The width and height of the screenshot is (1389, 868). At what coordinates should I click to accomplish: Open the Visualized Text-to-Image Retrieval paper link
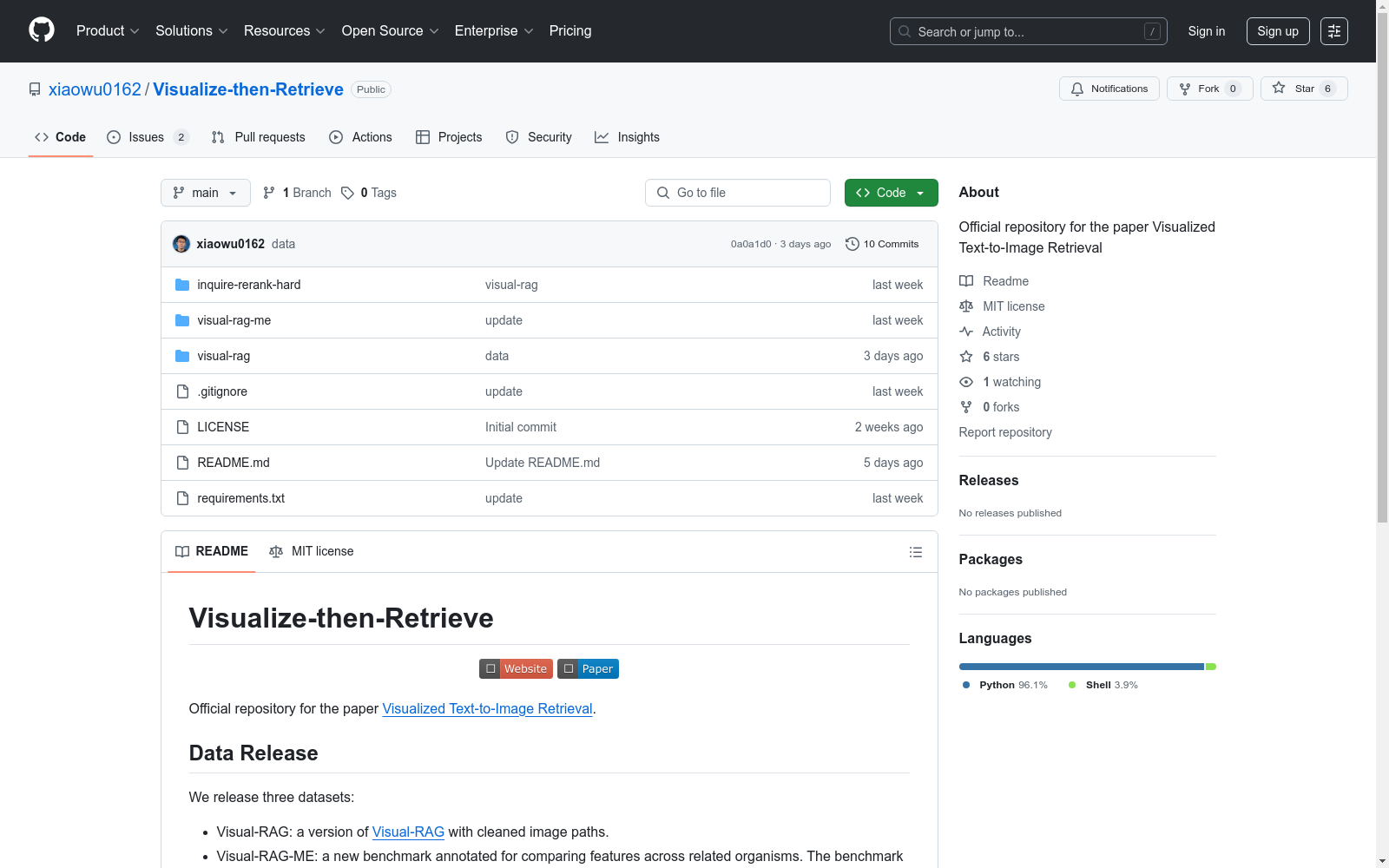tap(487, 708)
